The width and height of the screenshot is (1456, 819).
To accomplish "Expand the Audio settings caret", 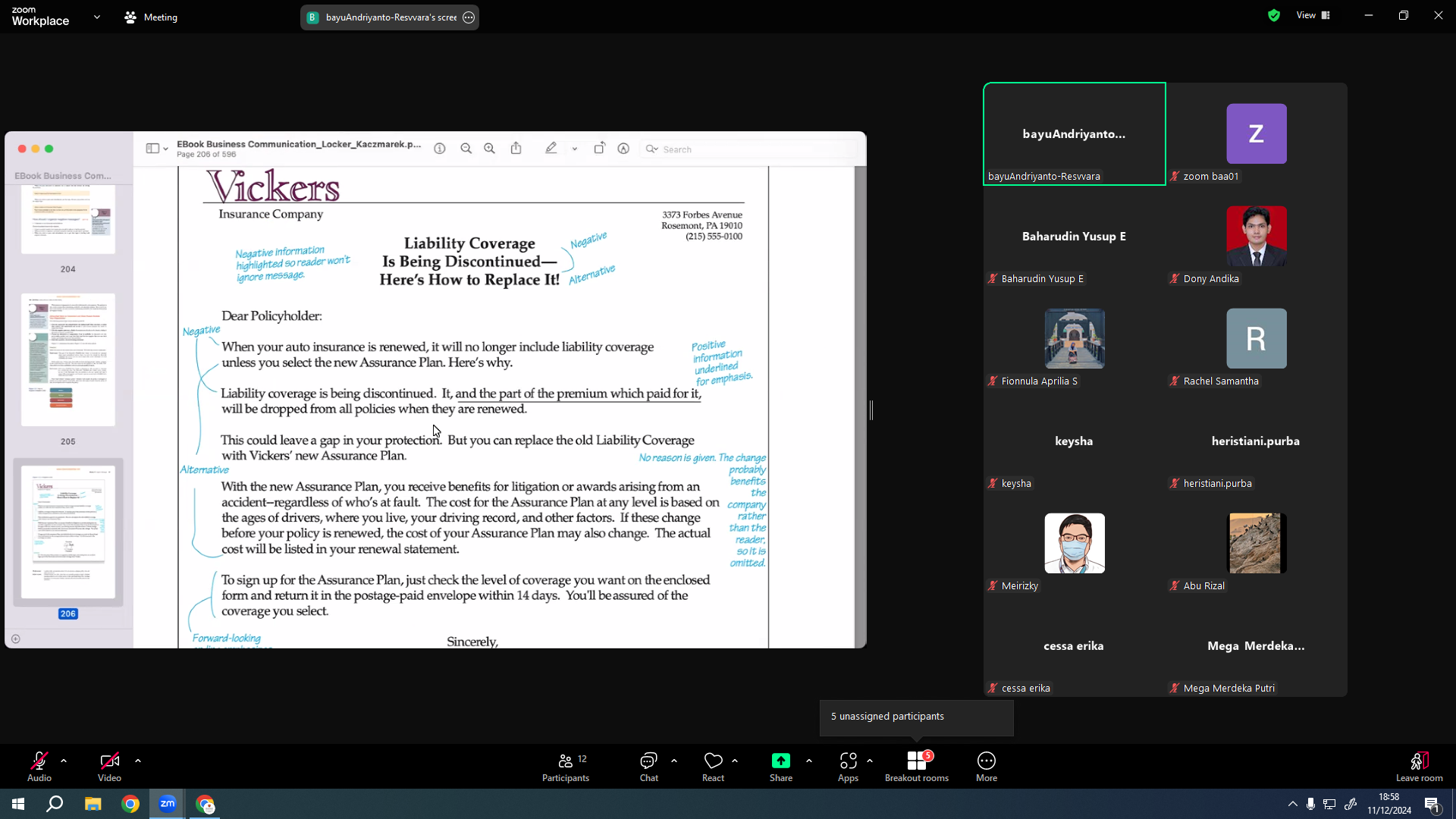I will pos(64,761).
